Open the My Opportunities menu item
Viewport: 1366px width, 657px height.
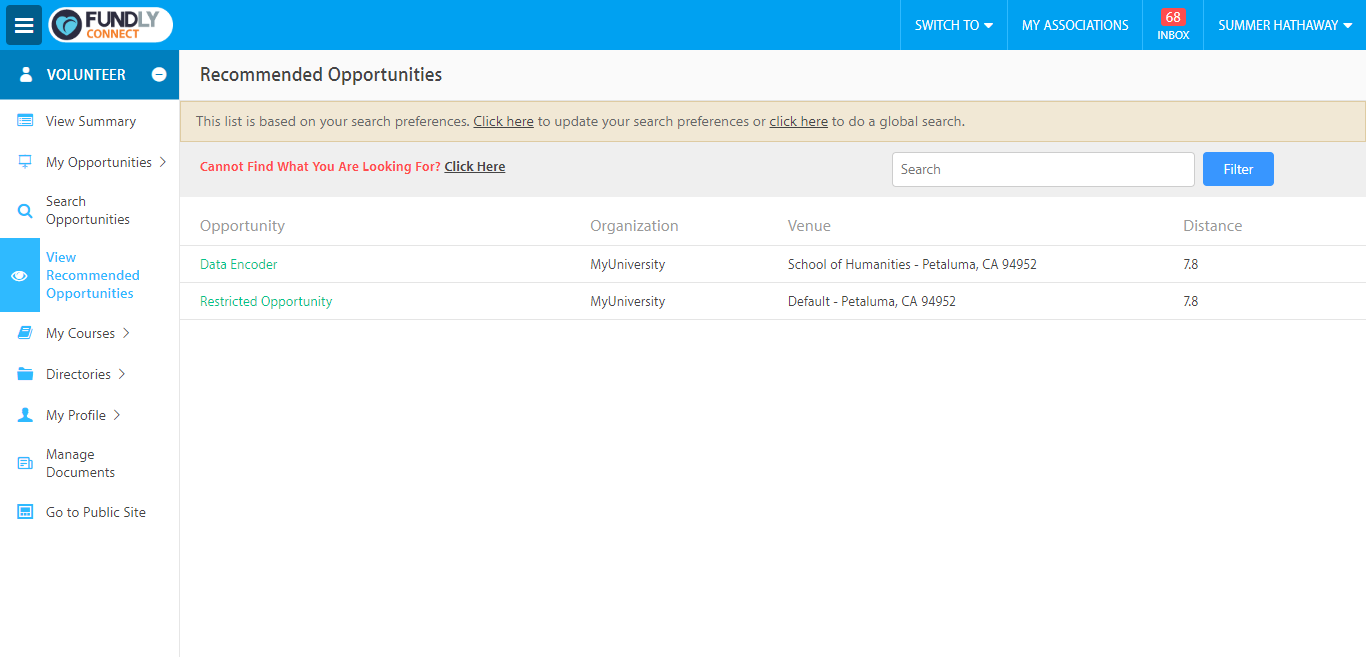click(x=99, y=162)
